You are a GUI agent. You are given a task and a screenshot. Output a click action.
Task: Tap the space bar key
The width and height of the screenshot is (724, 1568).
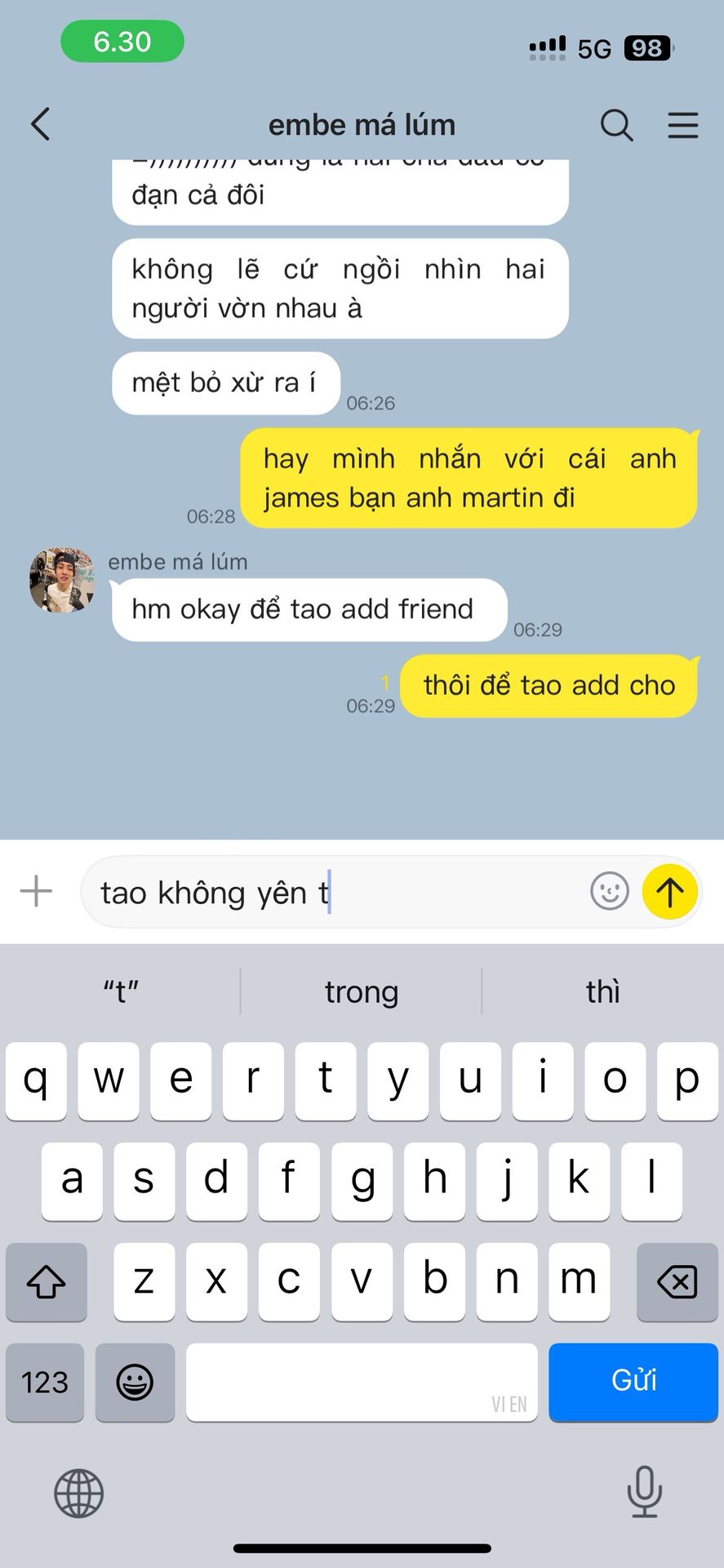tap(362, 1382)
